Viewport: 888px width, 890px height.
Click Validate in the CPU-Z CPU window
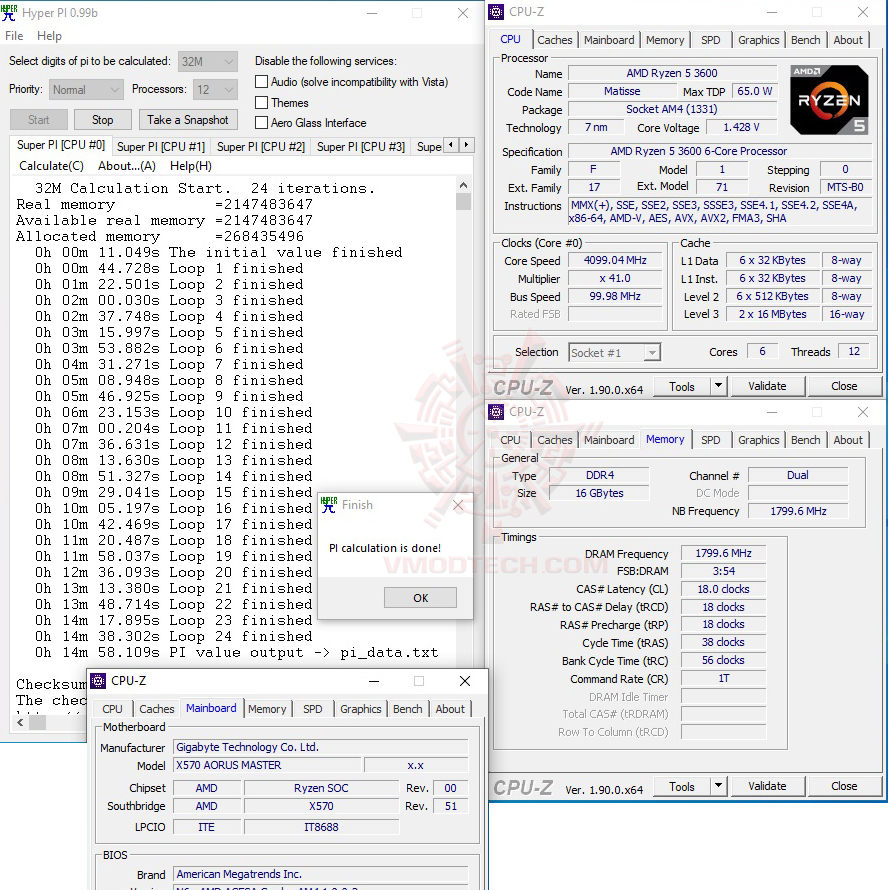click(x=767, y=386)
